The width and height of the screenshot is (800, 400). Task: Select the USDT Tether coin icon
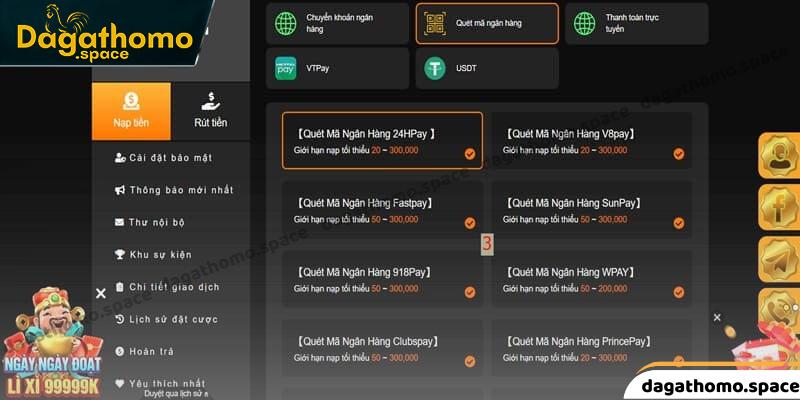point(435,68)
